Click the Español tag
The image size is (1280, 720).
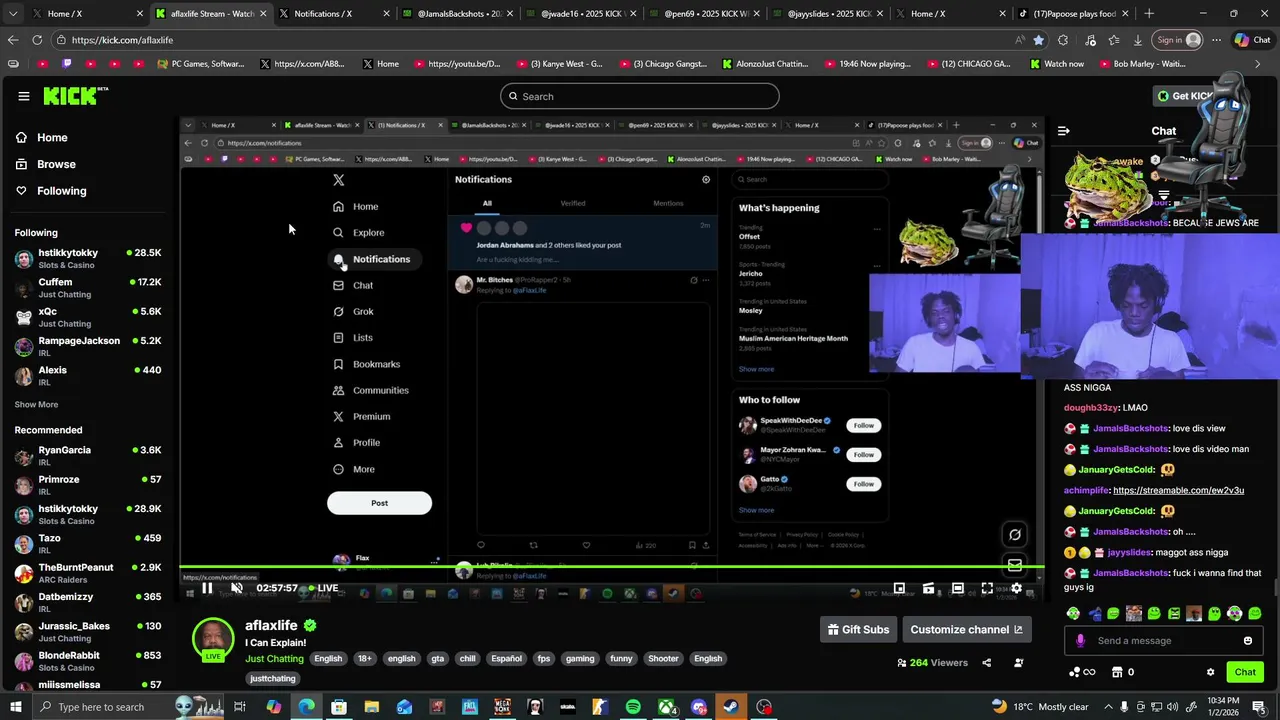click(x=506, y=659)
